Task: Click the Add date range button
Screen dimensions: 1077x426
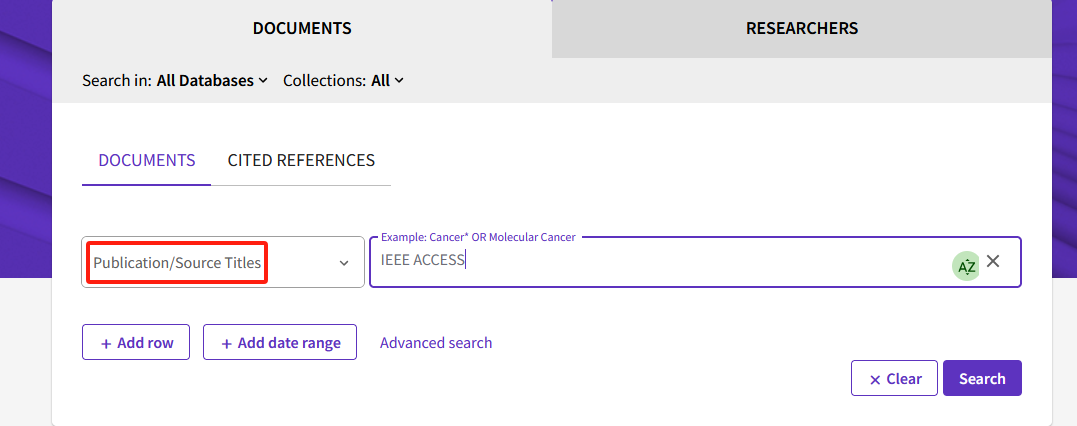Action: [280, 342]
